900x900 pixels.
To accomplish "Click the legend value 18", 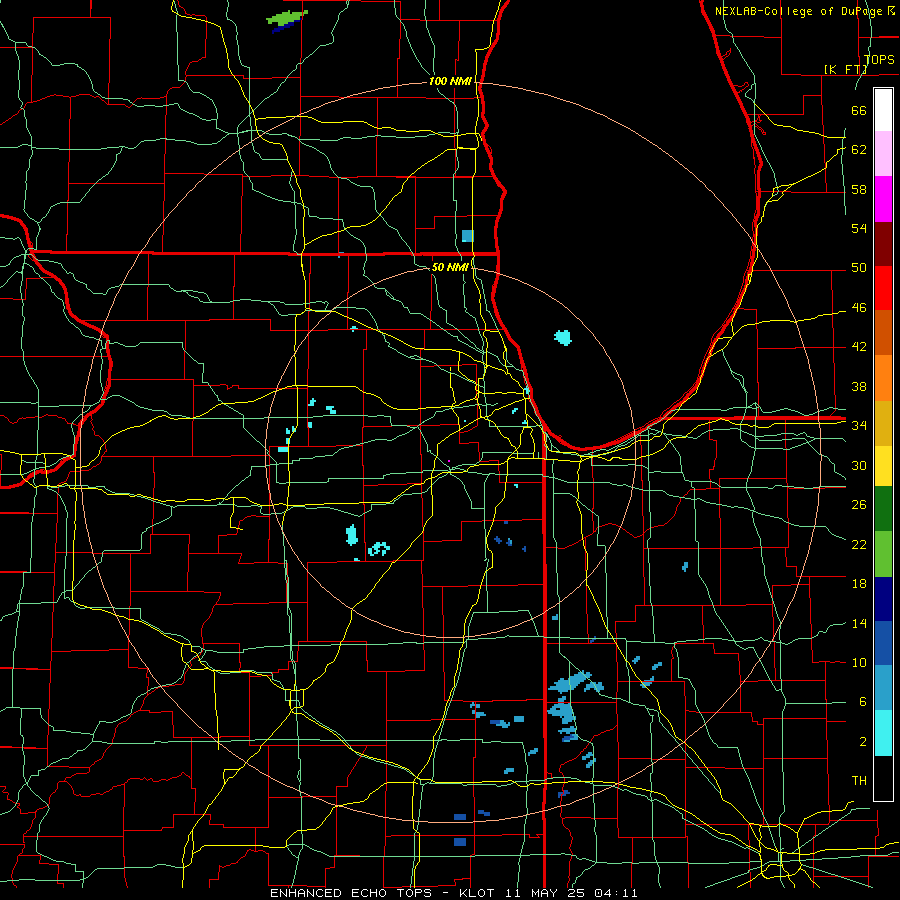I will (859, 584).
